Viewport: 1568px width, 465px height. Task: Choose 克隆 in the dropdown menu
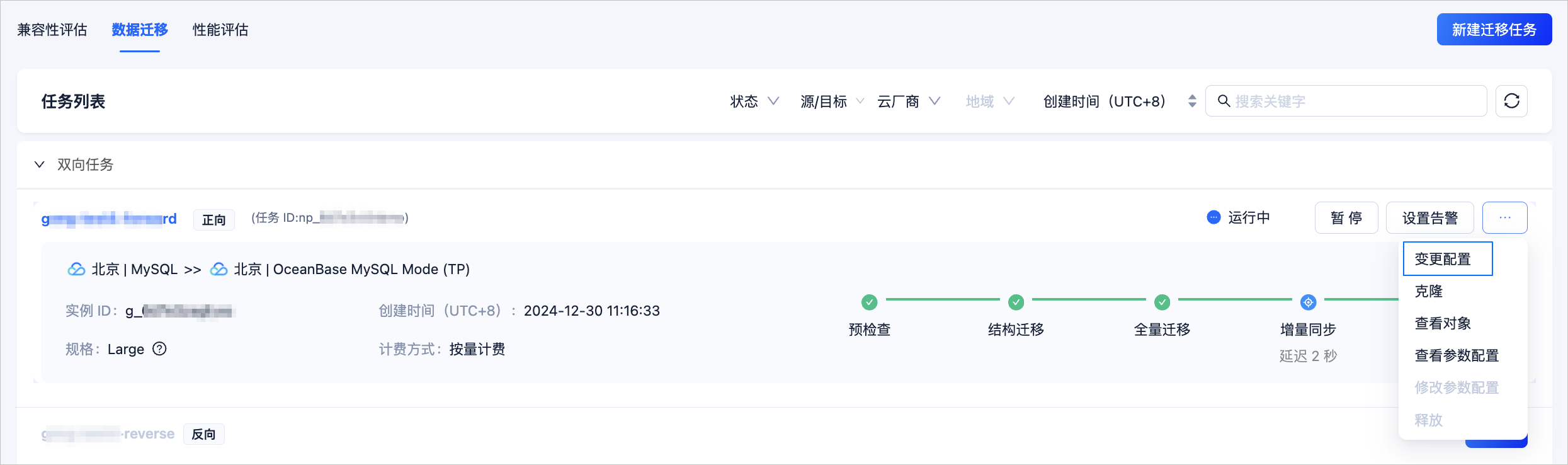point(1428,291)
